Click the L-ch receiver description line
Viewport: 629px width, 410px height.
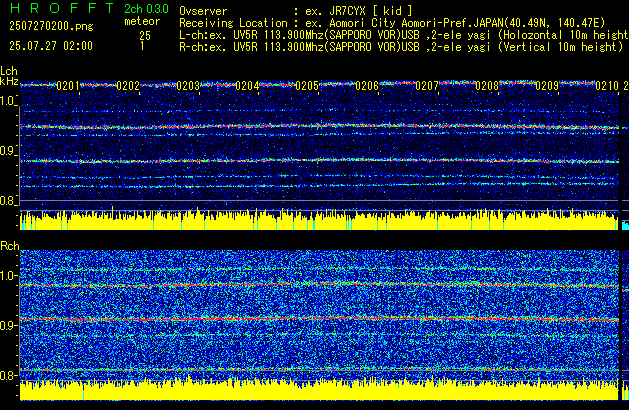click(404, 35)
